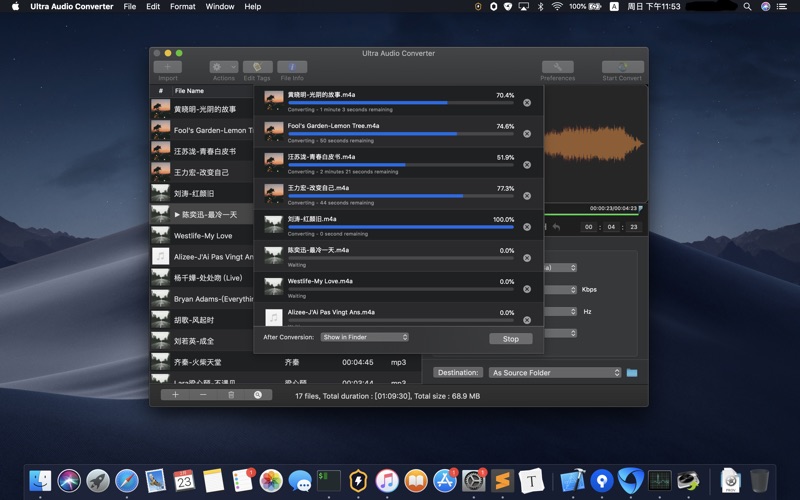
Task: Open Xcode from the Dock
Action: point(572,481)
